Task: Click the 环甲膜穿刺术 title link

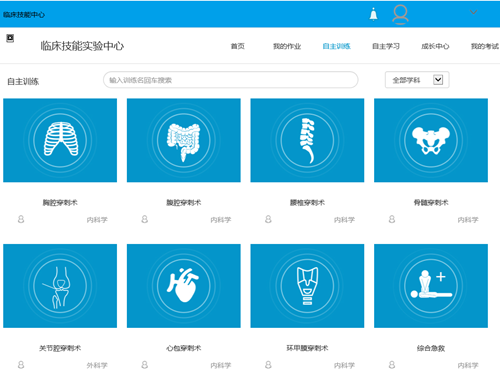Action: click(307, 348)
